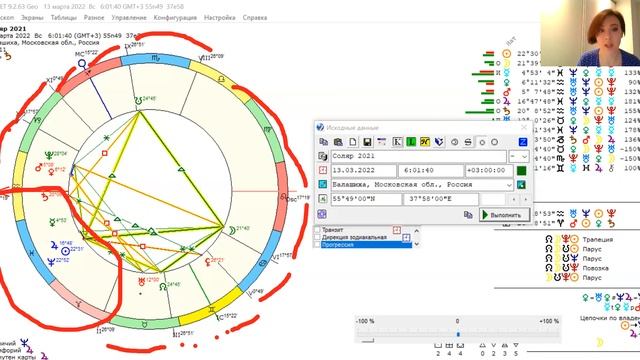Click the blue Z icon in dialog toolbar
This screenshot has height=360, width=640.
click(x=522, y=142)
